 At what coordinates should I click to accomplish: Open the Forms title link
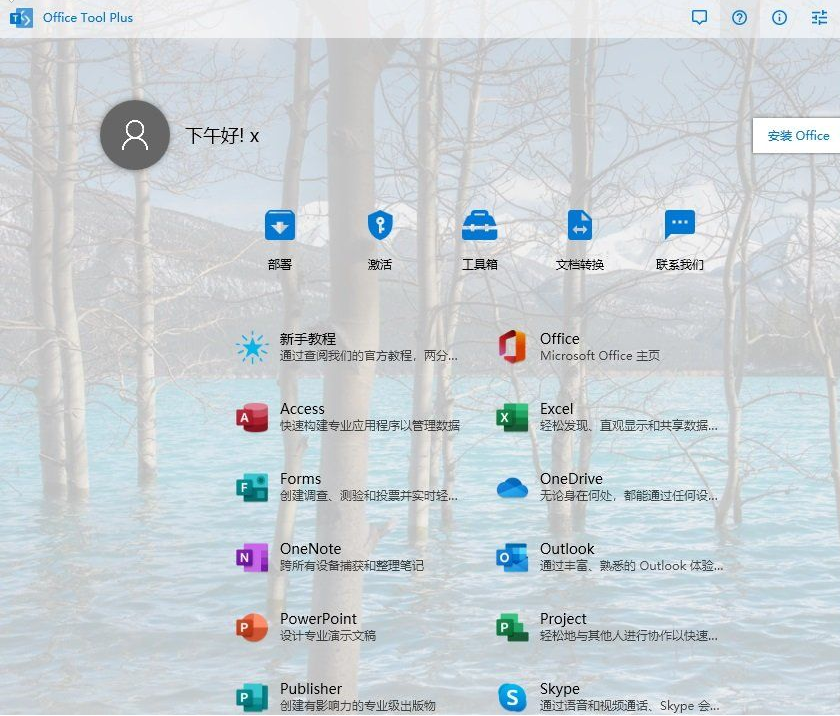301,479
